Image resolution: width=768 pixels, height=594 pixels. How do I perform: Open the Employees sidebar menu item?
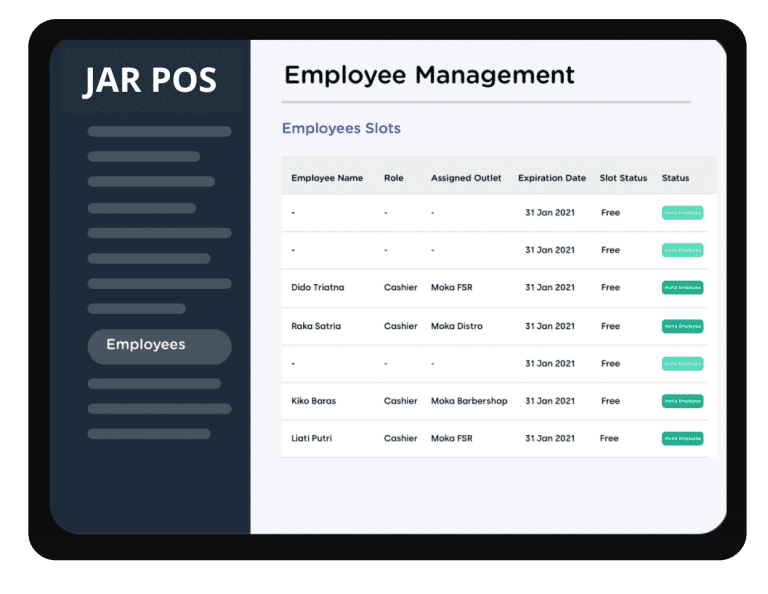click(x=159, y=346)
